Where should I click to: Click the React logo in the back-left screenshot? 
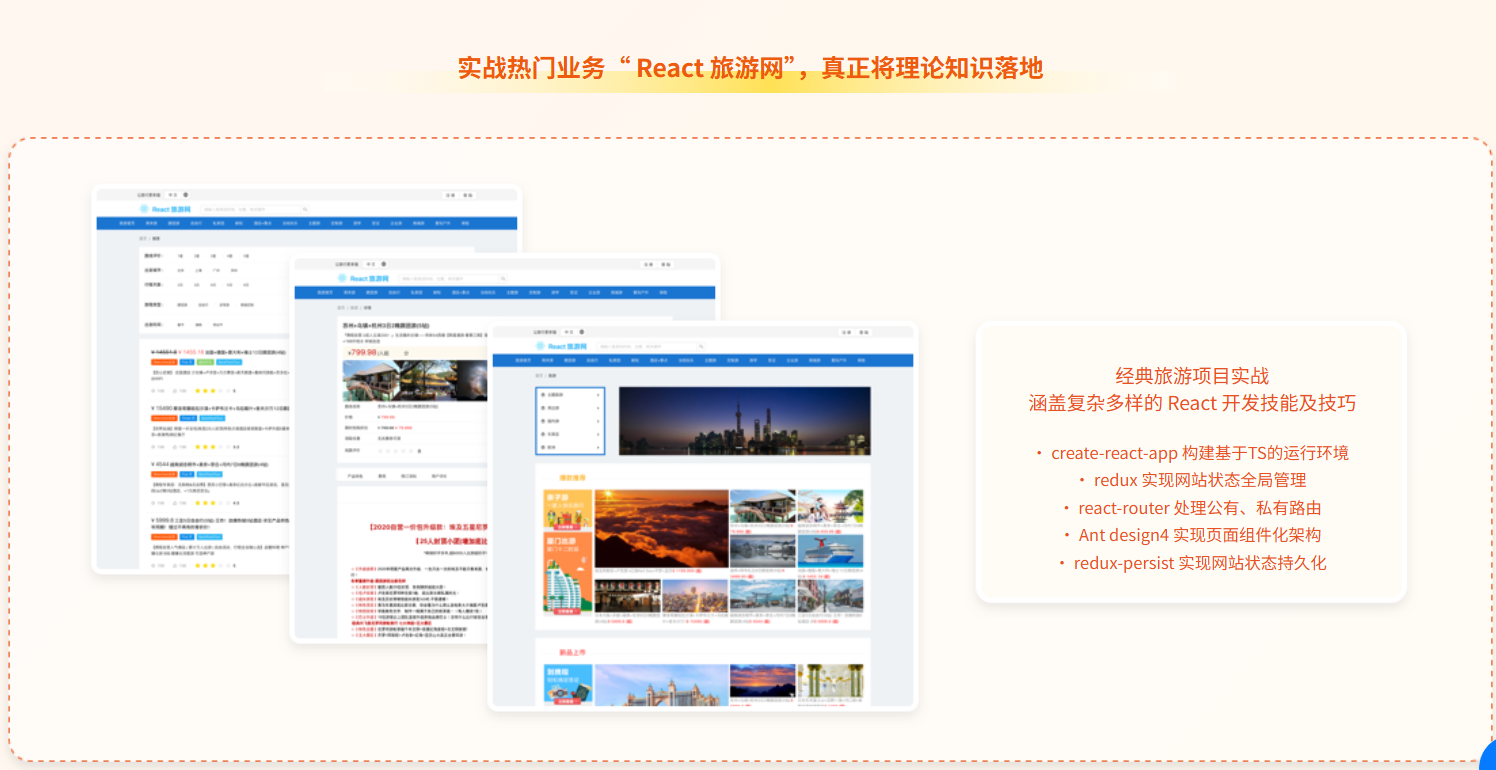click(144, 209)
